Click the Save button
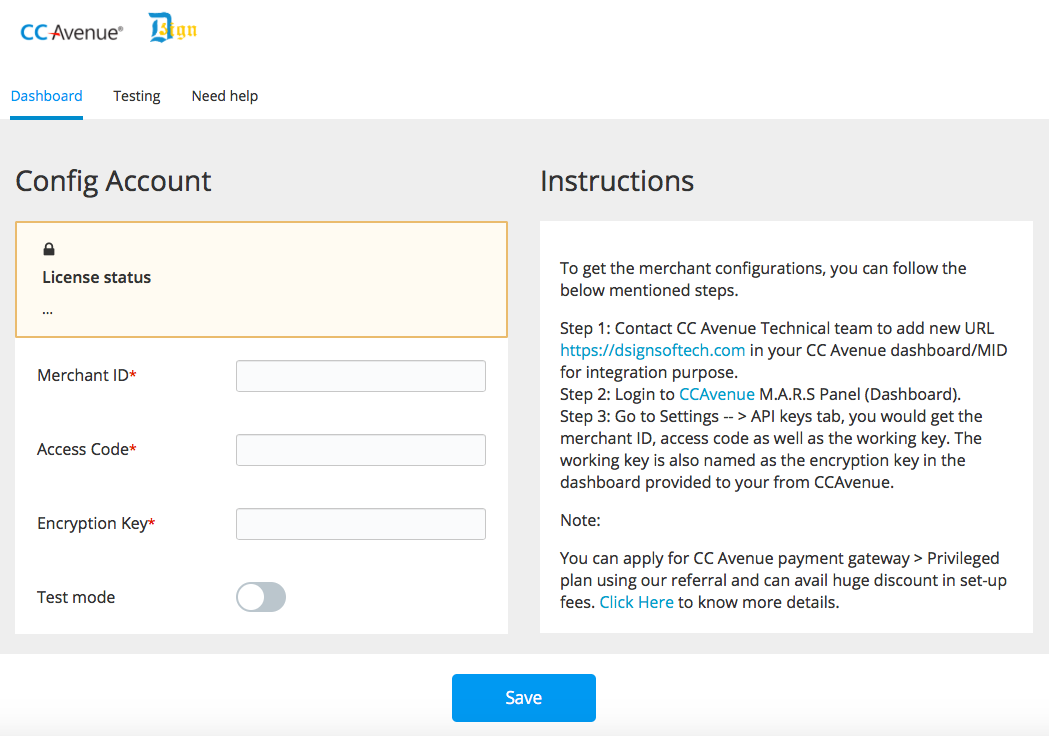 [x=524, y=698]
